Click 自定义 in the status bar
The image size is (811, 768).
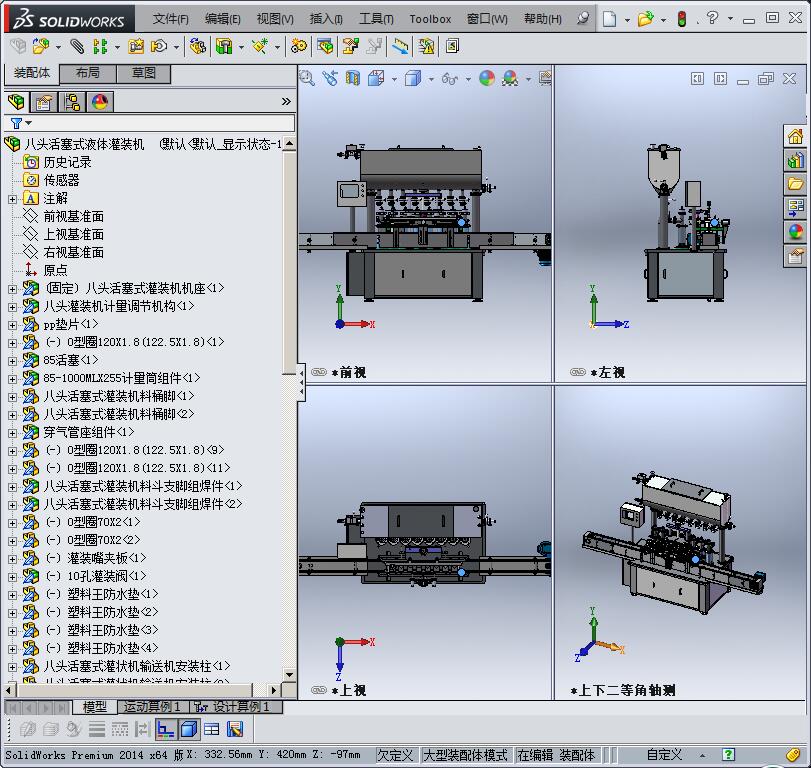point(660,755)
